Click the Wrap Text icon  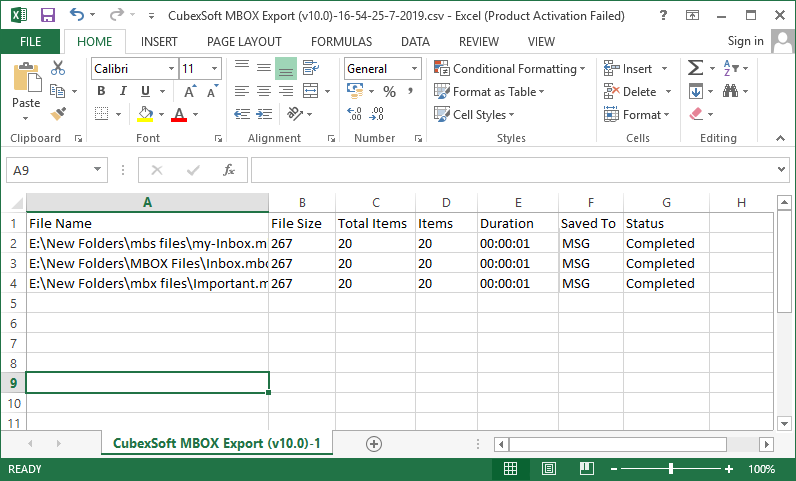point(311,68)
